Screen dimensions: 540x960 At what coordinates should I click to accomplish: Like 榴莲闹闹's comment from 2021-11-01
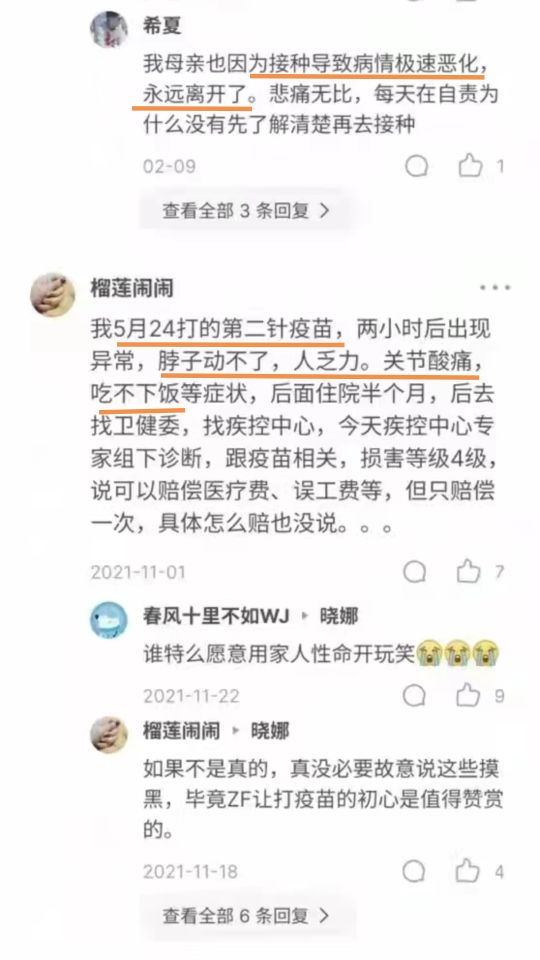[x=468, y=571]
